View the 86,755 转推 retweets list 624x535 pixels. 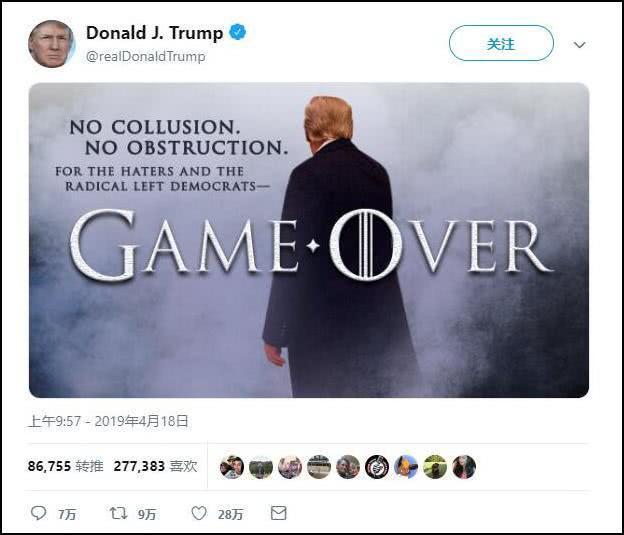coord(66,466)
